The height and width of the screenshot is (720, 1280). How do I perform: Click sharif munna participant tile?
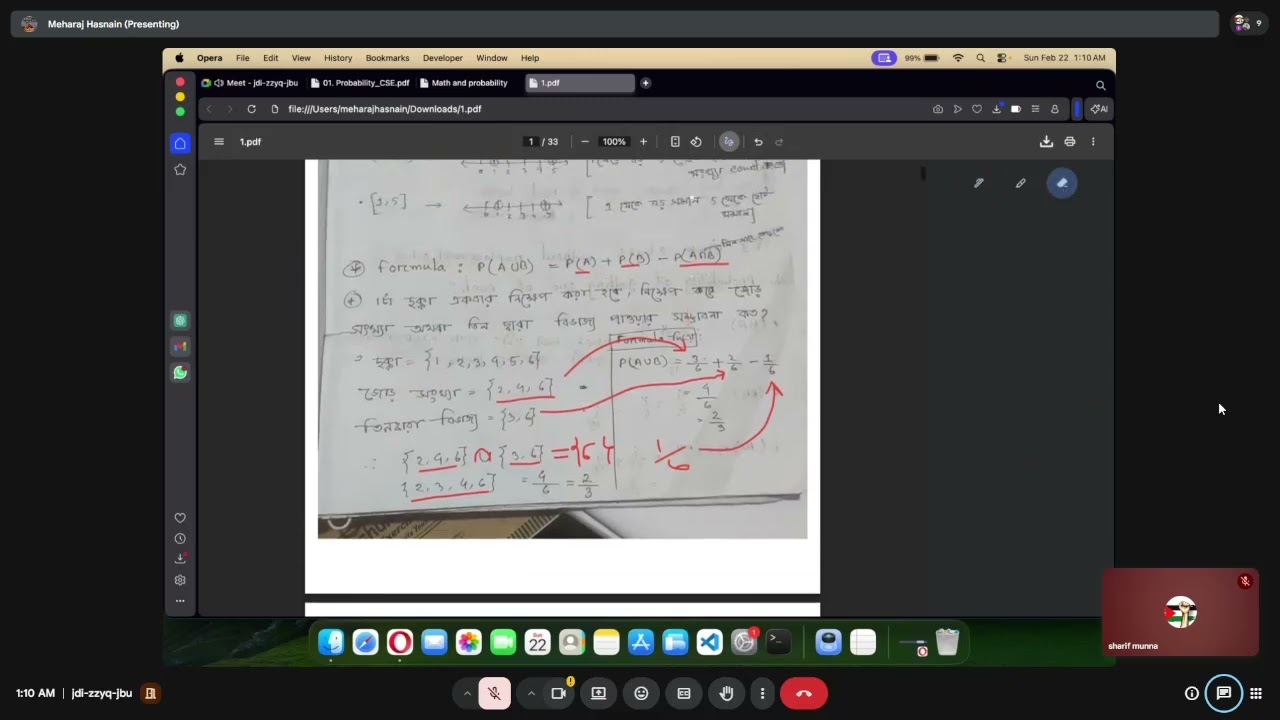(x=1180, y=612)
